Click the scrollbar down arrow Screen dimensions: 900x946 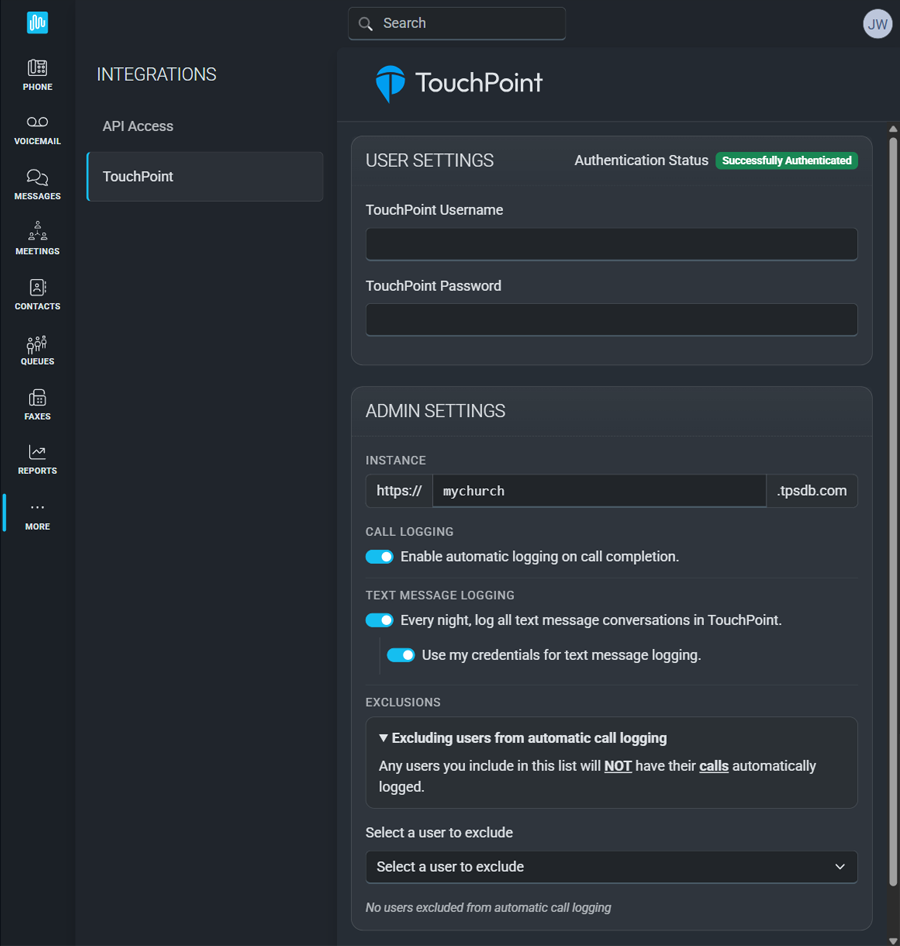click(x=893, y=941)
